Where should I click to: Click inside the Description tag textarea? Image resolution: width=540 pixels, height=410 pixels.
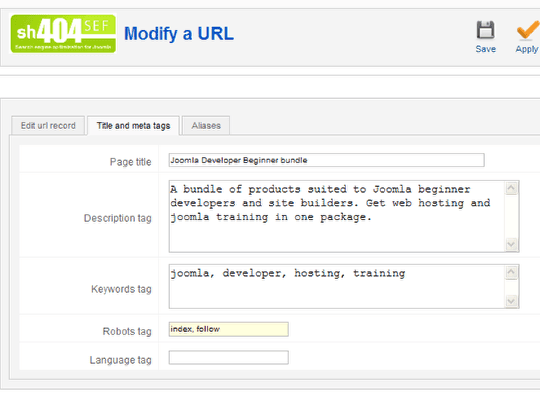338,216
